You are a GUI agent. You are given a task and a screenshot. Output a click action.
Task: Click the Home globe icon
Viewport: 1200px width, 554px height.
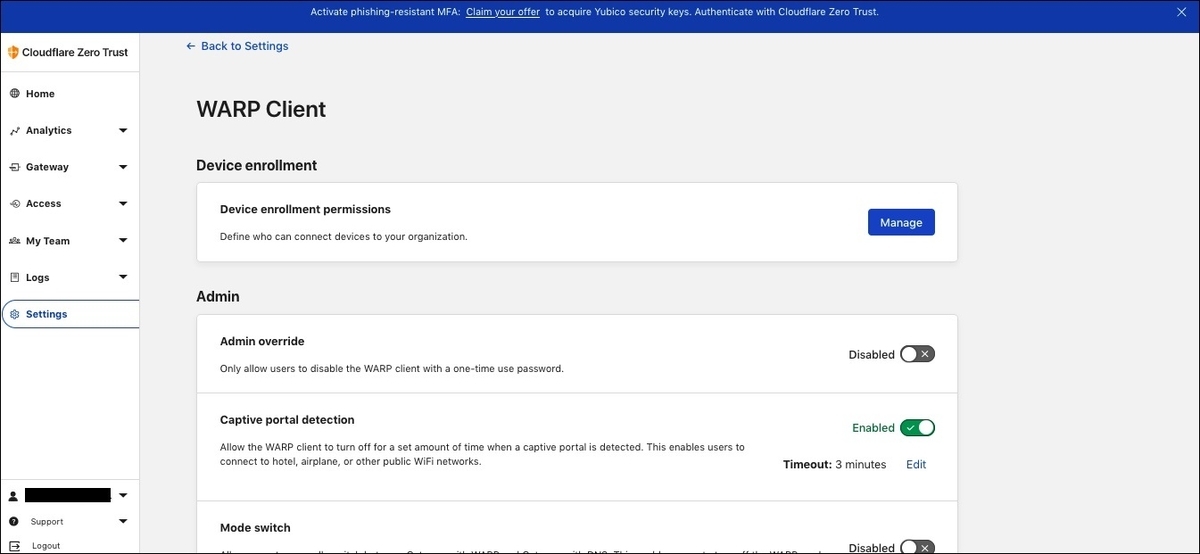tap(14, 94)
